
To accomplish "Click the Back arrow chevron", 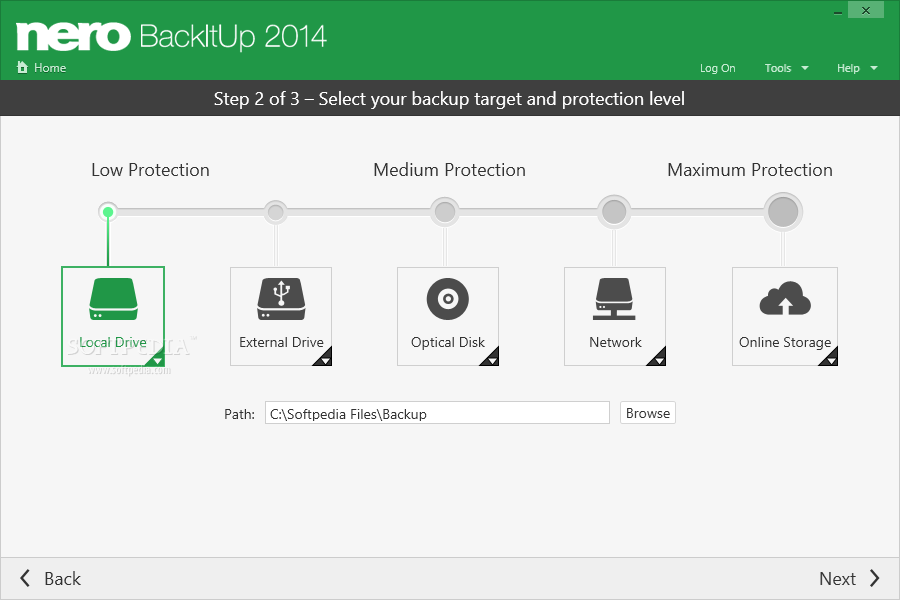I will pos(25,578).
